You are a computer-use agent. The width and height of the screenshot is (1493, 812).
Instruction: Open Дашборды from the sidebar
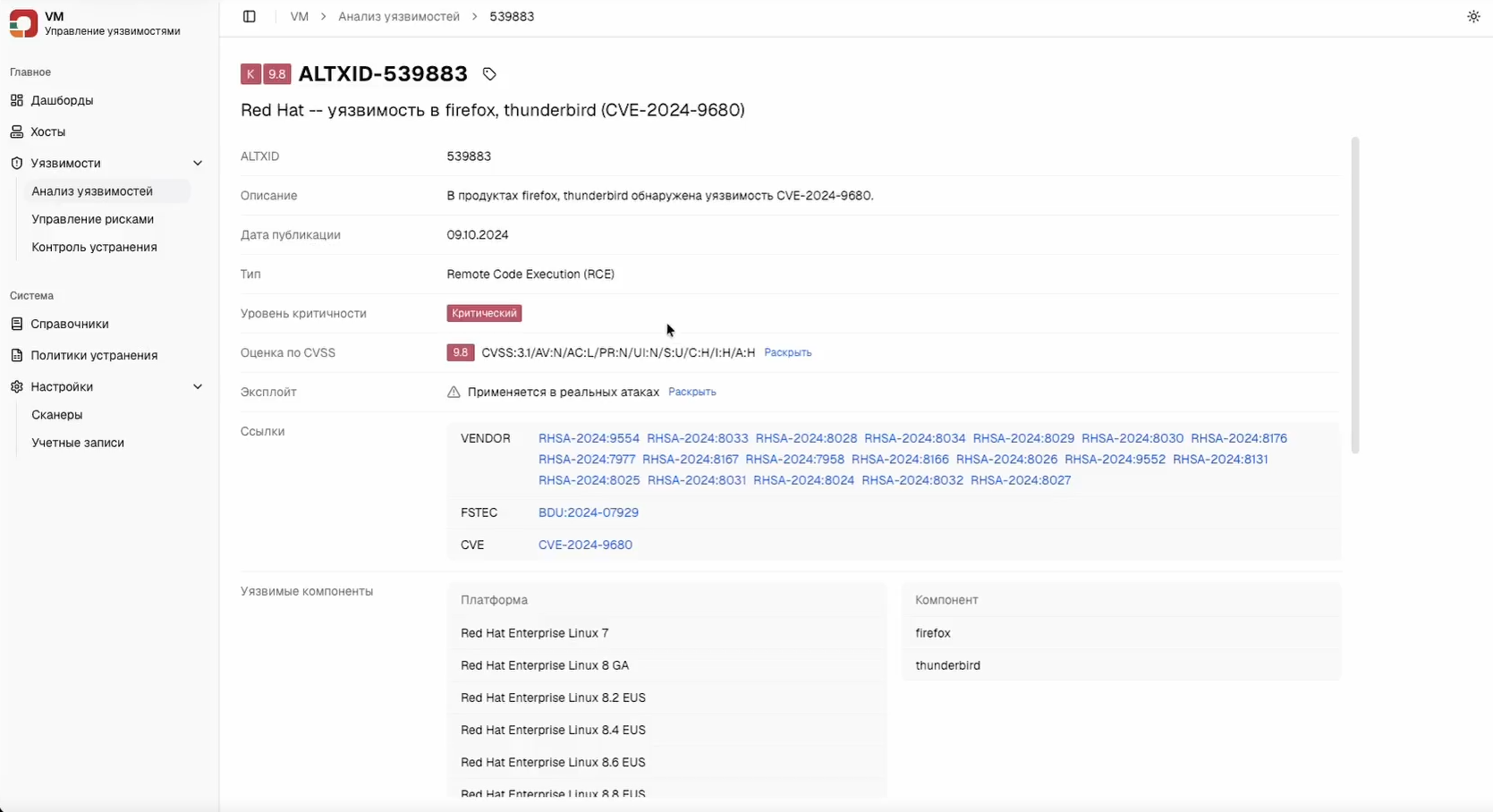point(62,100)
